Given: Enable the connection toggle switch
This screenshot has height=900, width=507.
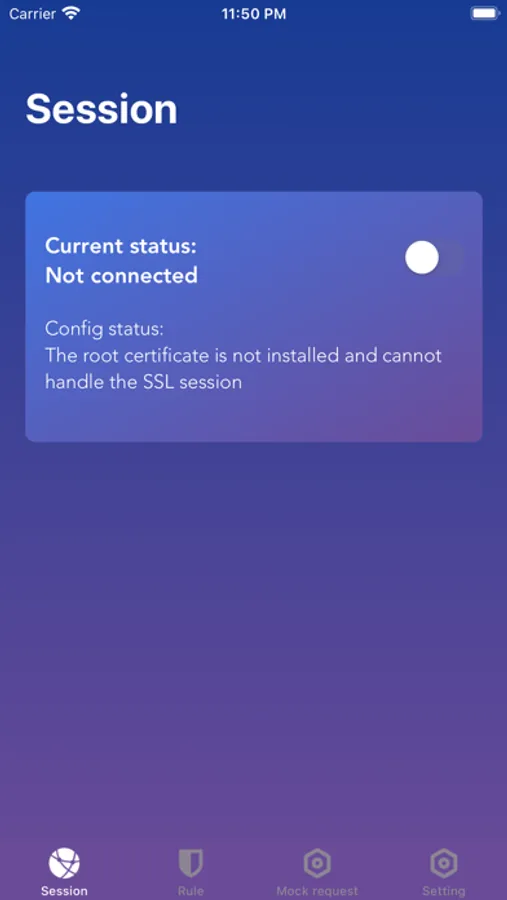Looking at the screenshot, I should 435,258.
